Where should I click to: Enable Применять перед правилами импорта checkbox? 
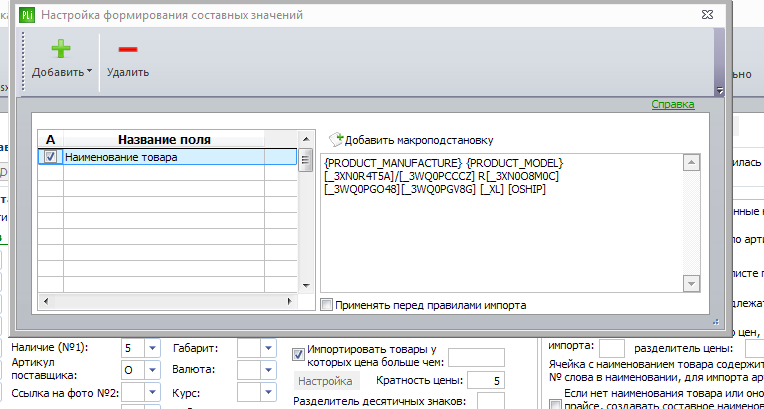point(327,306)
